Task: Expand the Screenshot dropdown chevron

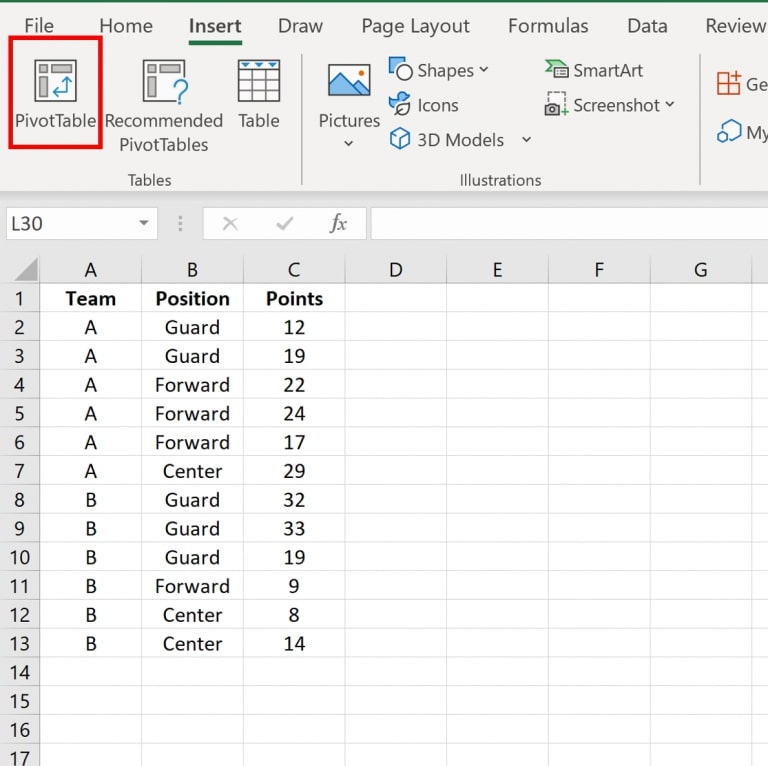Action: coord(670,104)
